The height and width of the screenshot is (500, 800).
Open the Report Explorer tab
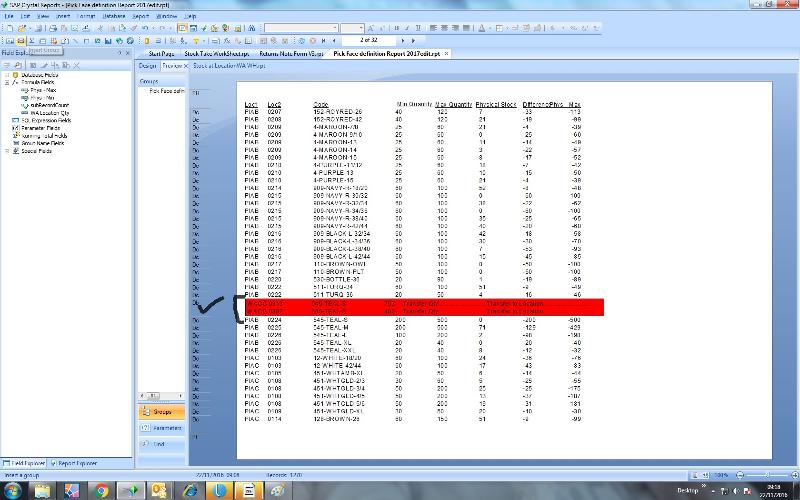click(x=73, y=463)
